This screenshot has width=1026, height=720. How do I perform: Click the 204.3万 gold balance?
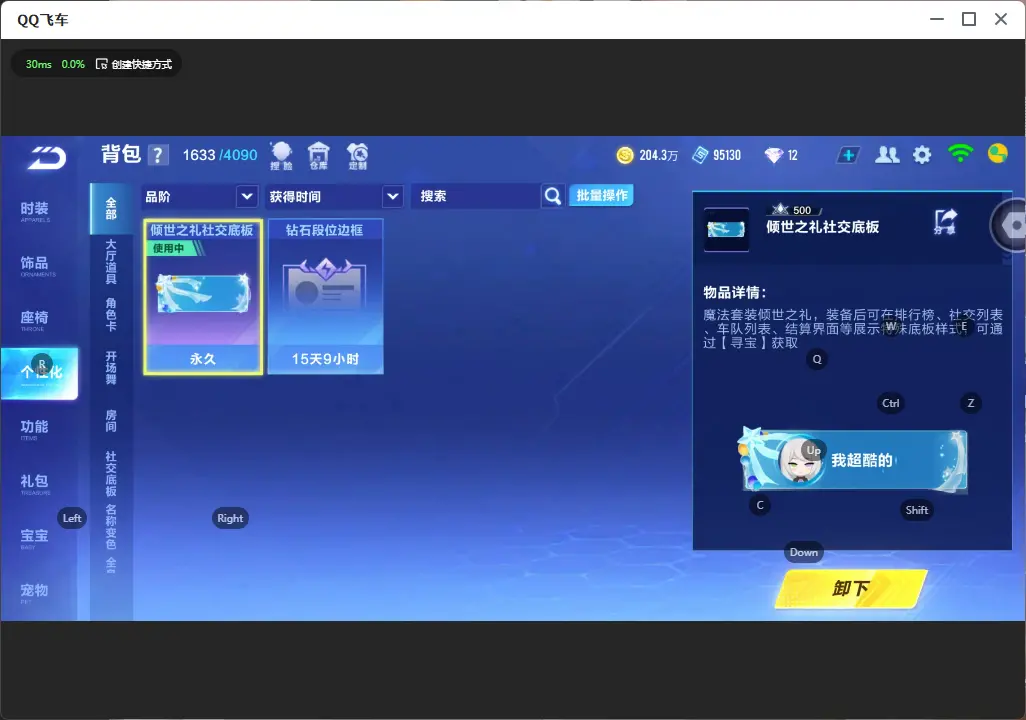click(x=658, y=155)
